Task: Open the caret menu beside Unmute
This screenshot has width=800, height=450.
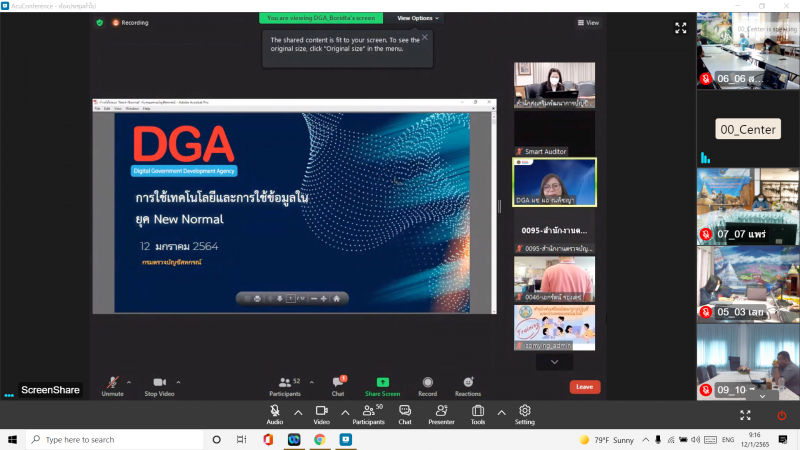Action: pyautogui.click(x=129, y=382)
